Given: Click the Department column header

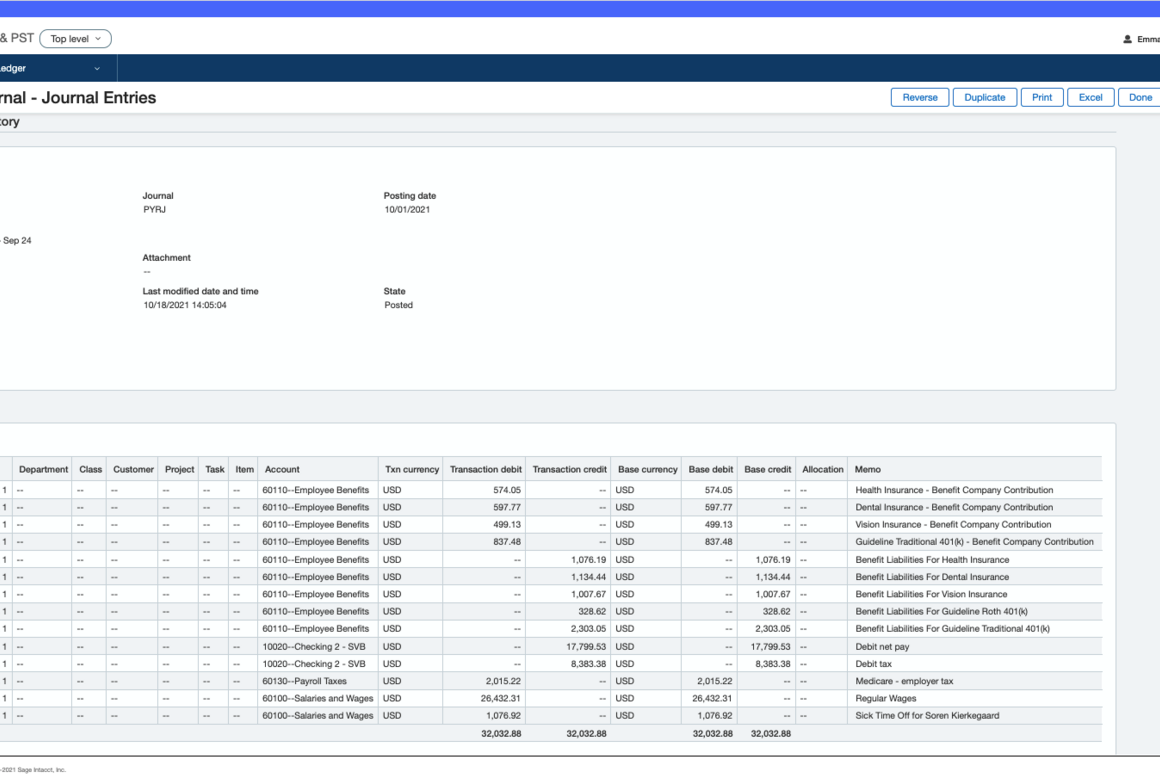Looking at the screenshot, I should [x=43, y=469].
